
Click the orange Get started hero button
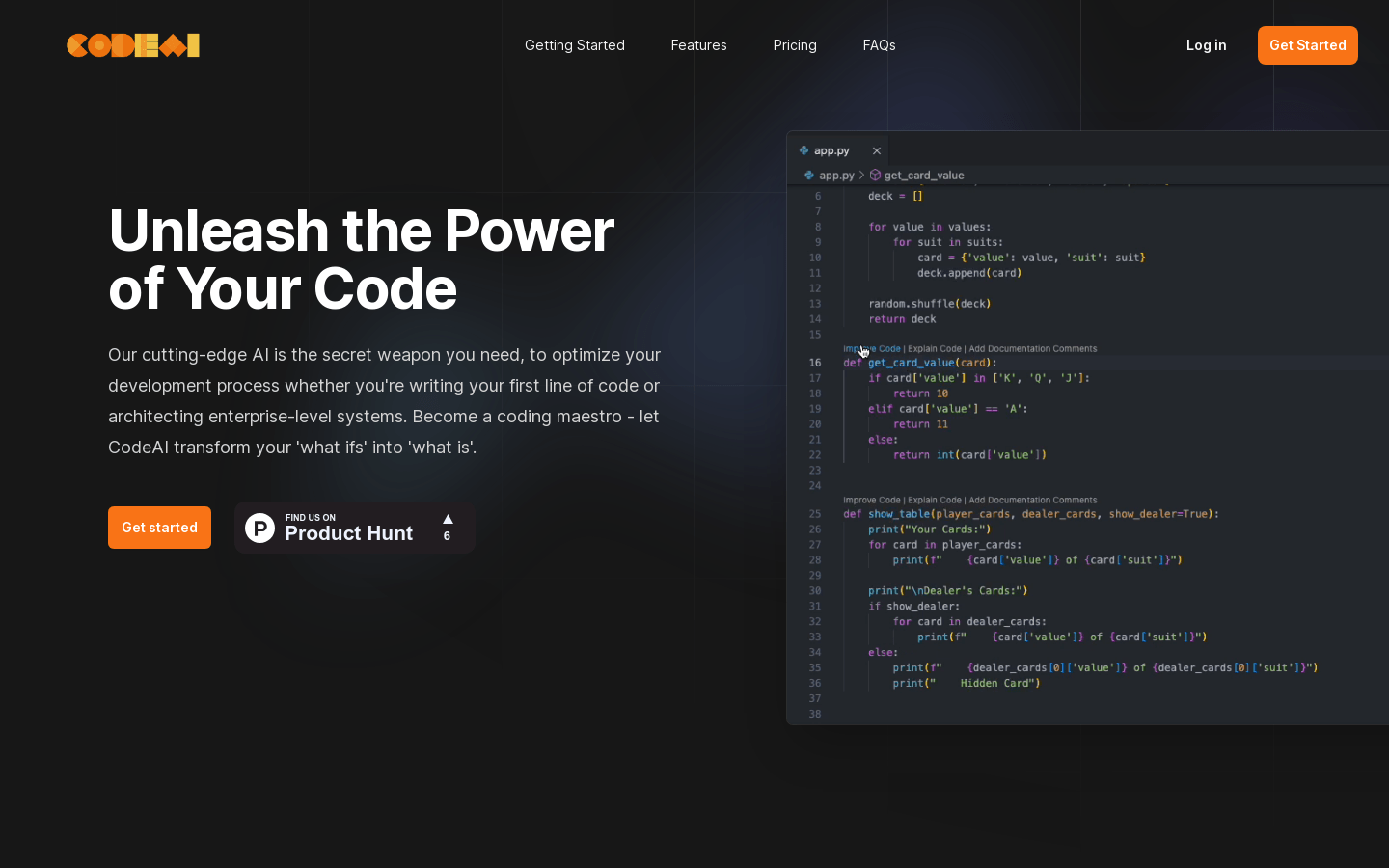pos(159,528)
